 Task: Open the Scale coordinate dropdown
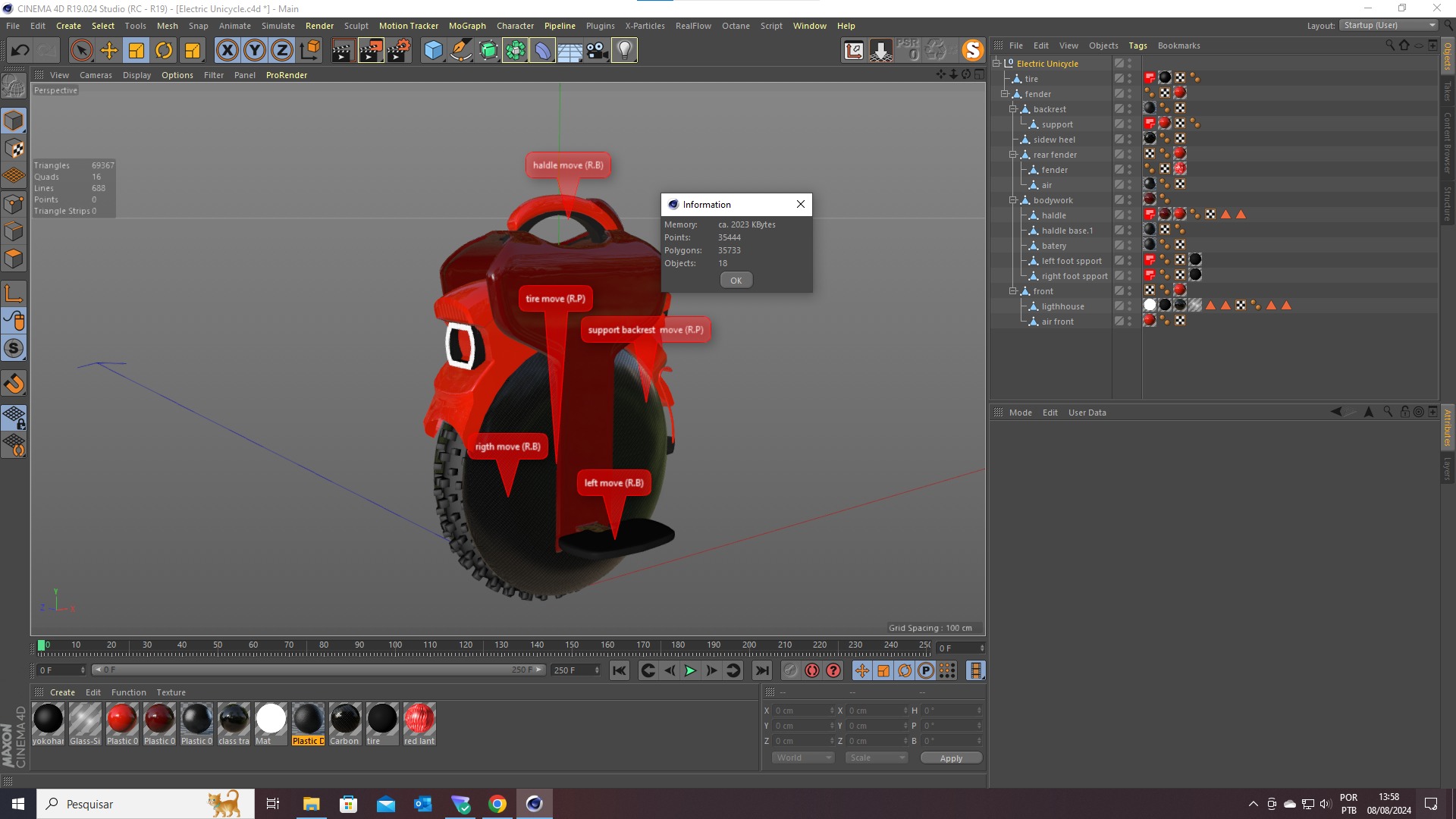877,758
